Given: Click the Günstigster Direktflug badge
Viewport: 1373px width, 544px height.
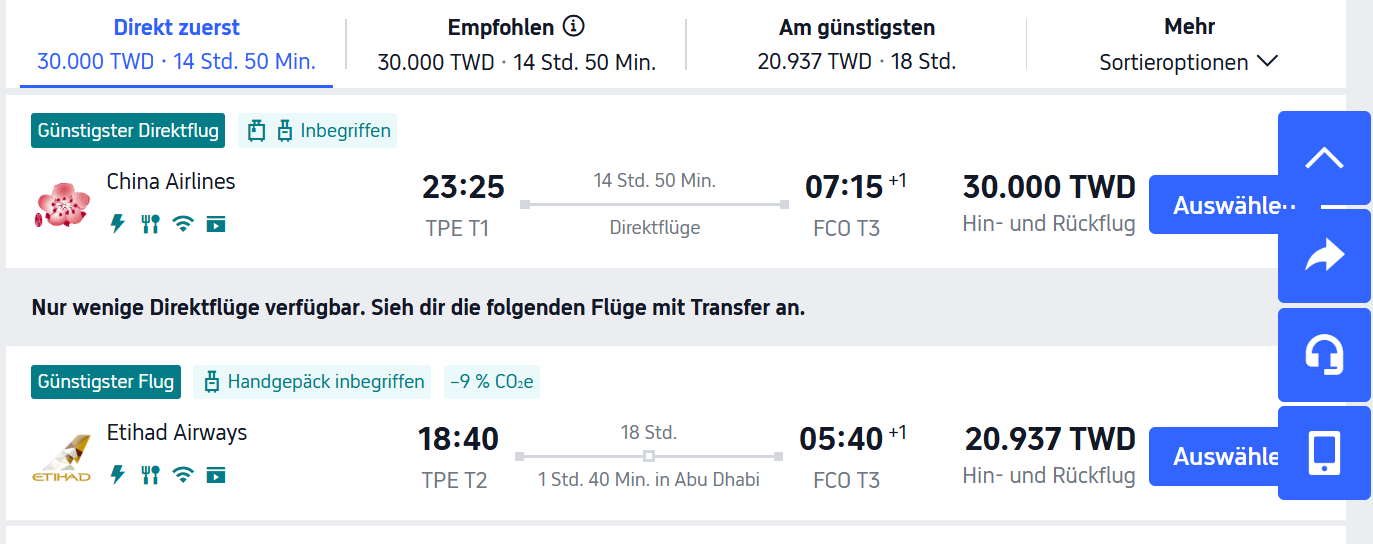Looking at the screenshot, I should coord(129,131).
